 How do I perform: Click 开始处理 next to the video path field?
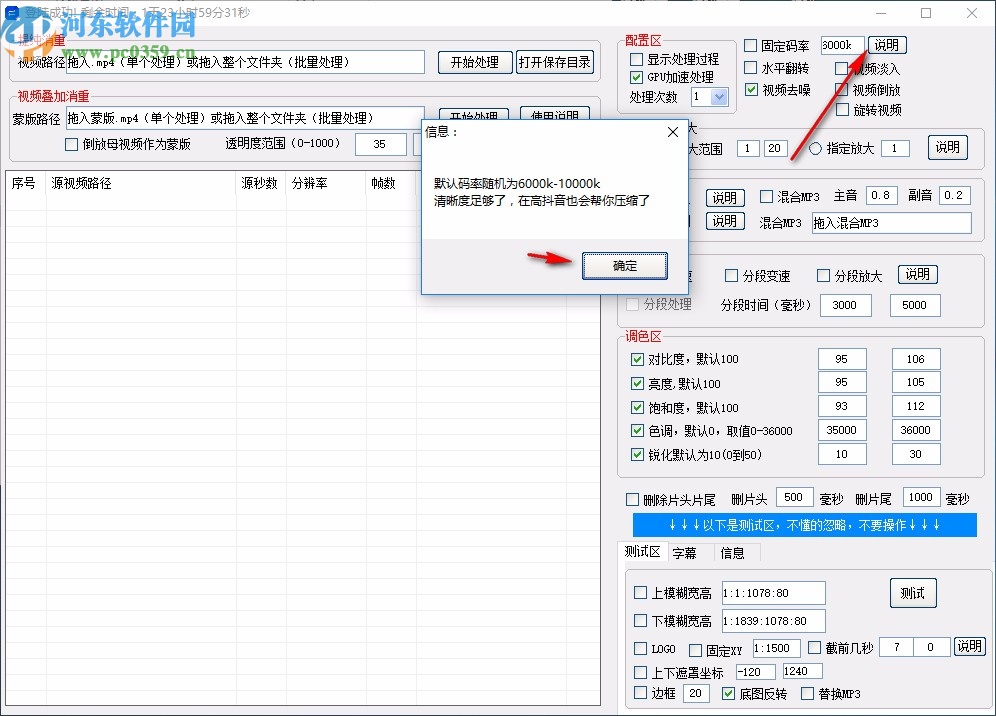(x=475, y=61)
